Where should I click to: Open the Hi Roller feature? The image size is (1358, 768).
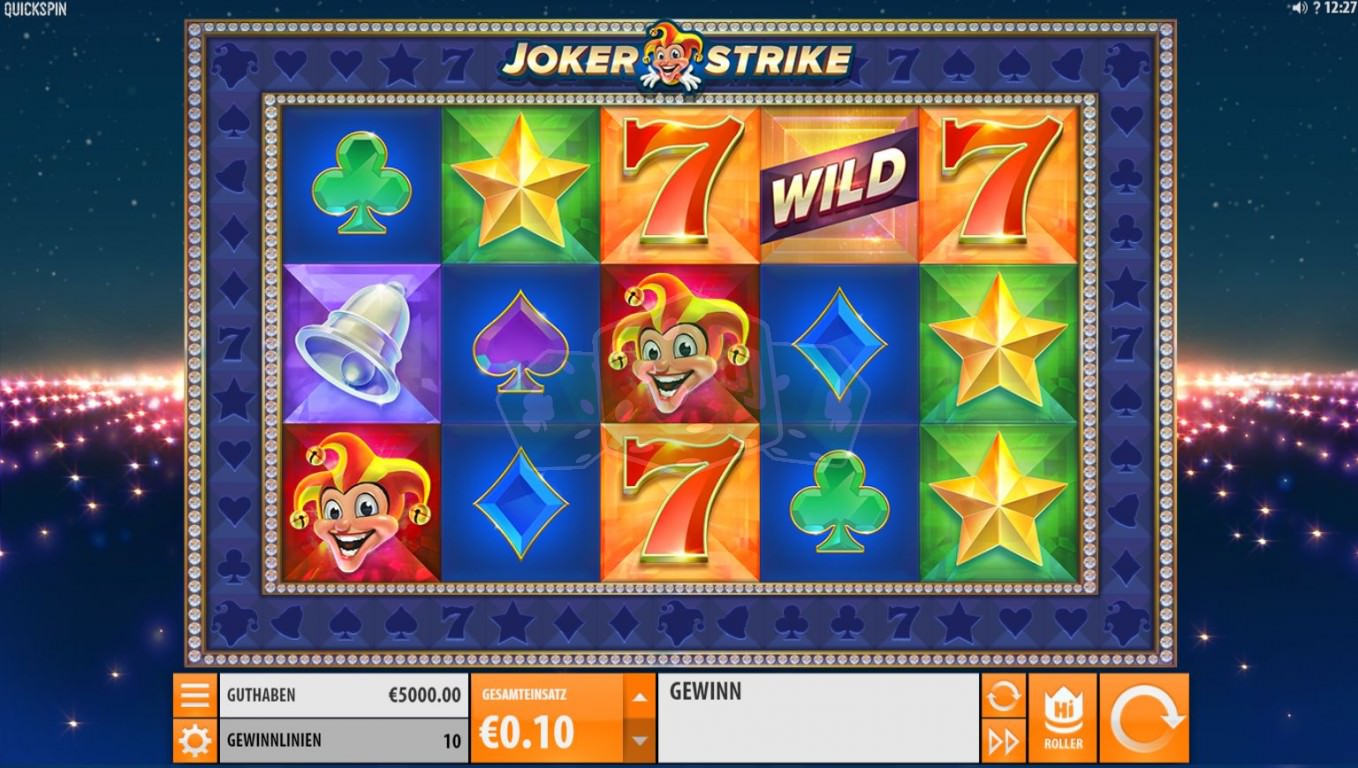[1062, 718]
